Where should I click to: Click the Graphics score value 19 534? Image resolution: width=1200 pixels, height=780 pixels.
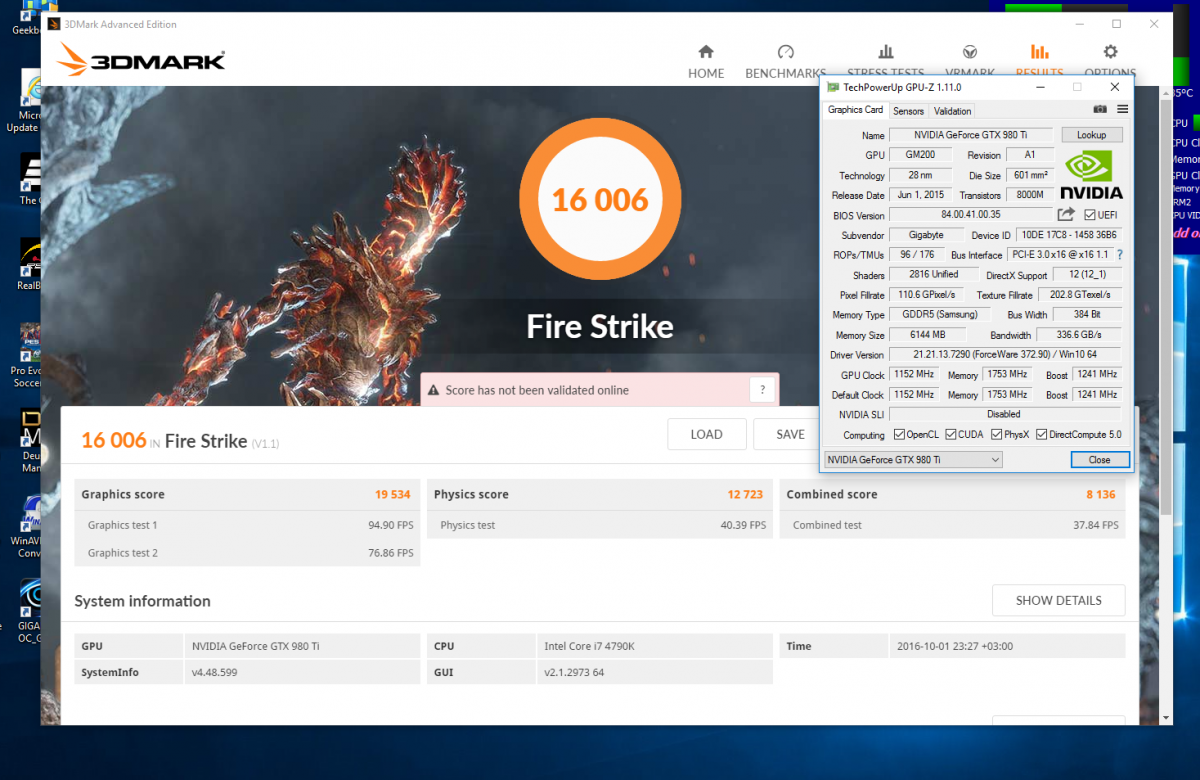point(394,494)
